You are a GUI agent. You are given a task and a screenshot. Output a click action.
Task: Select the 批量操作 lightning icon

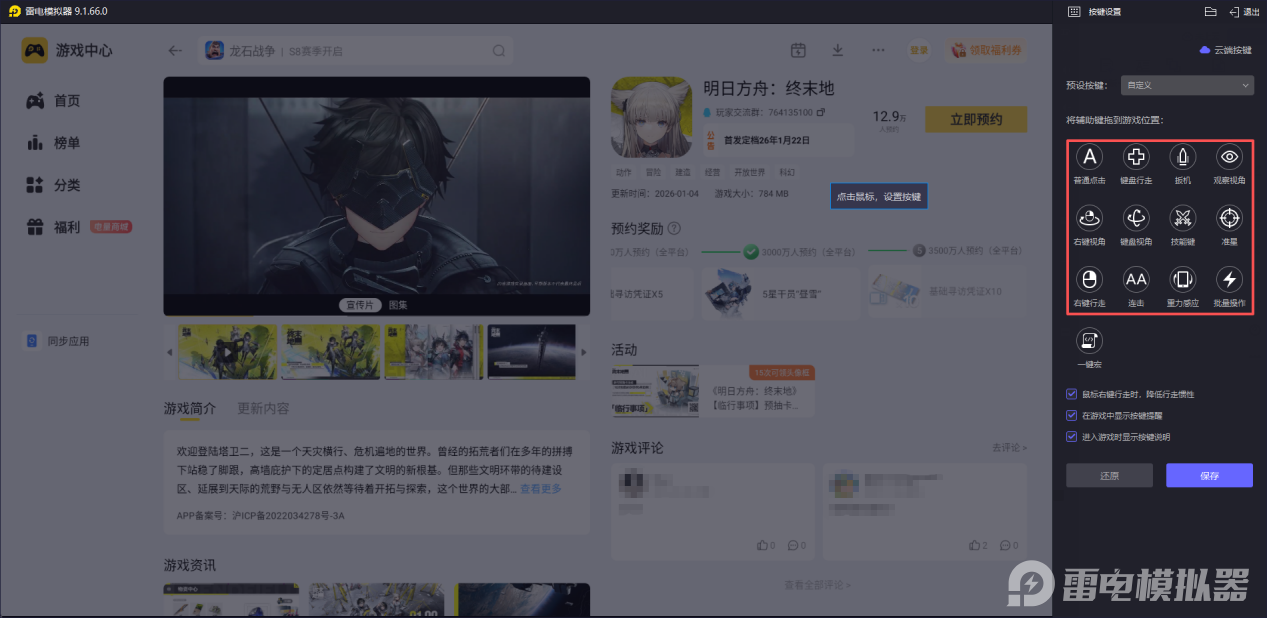coord(1229,279)
